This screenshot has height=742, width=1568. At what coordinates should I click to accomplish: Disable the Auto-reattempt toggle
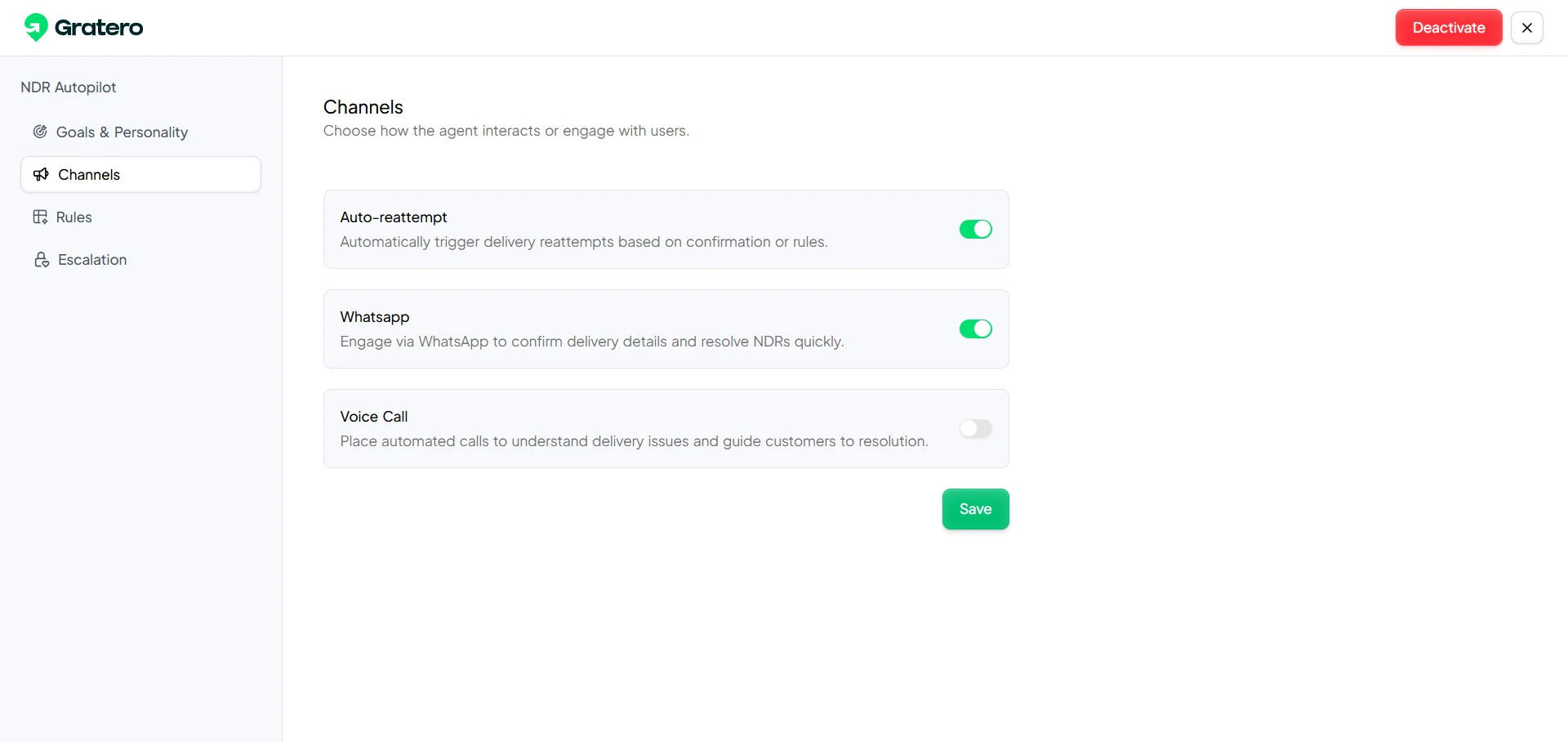pos(975,229)
